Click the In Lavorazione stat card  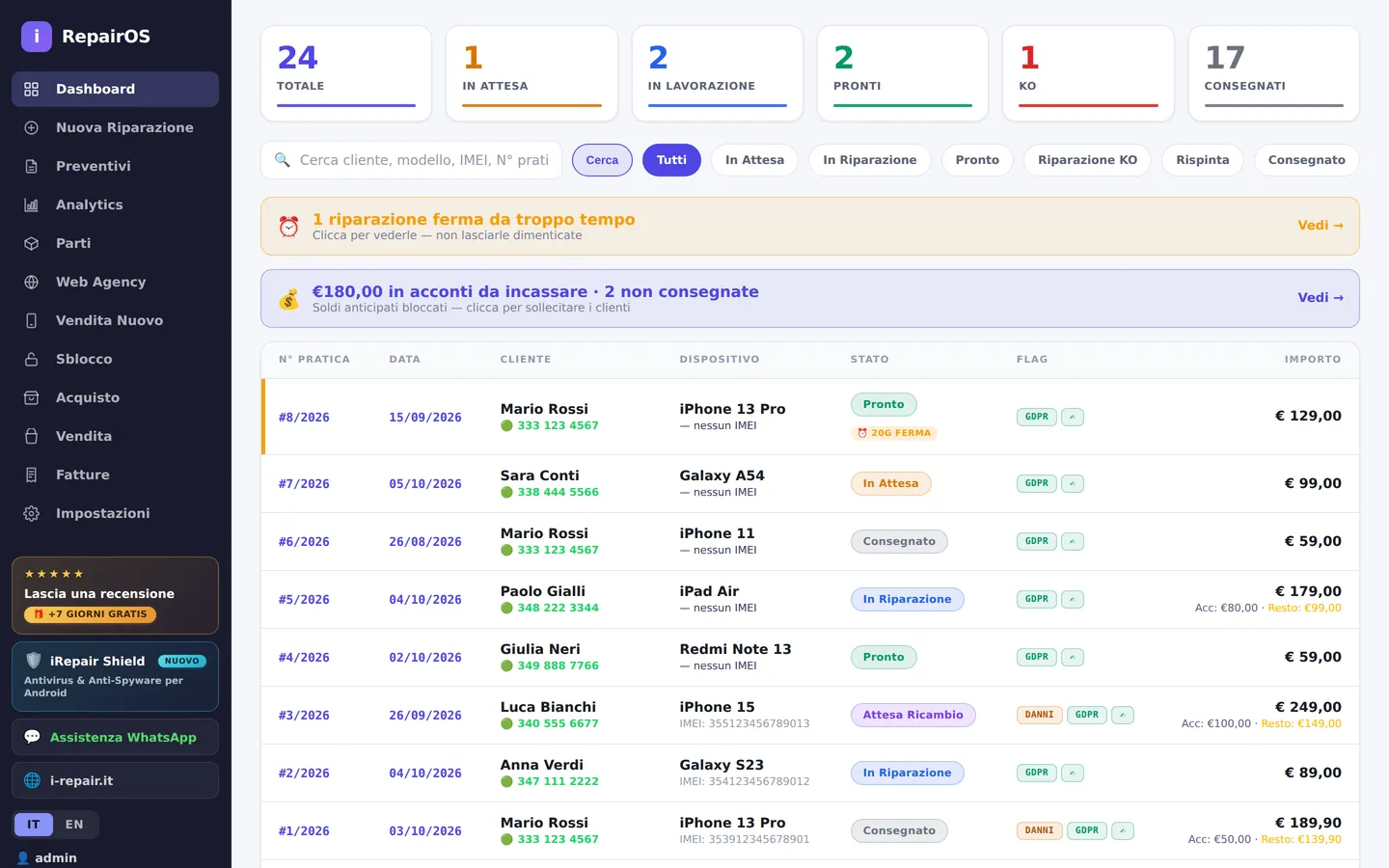[718, 73]
